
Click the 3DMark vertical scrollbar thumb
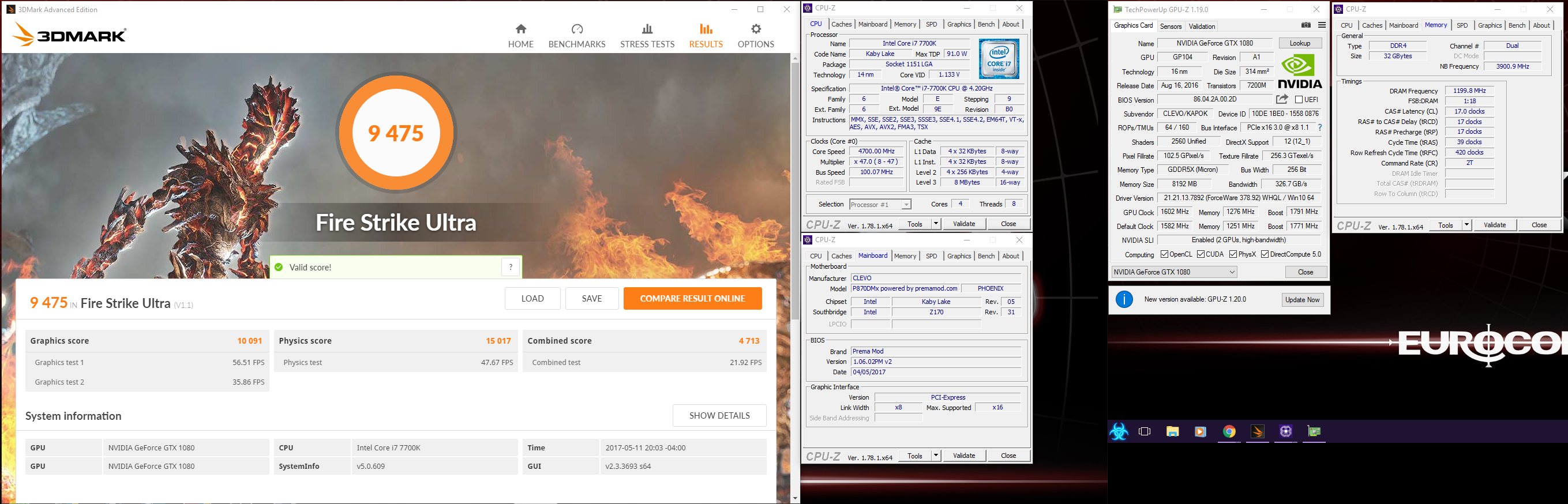794,190
